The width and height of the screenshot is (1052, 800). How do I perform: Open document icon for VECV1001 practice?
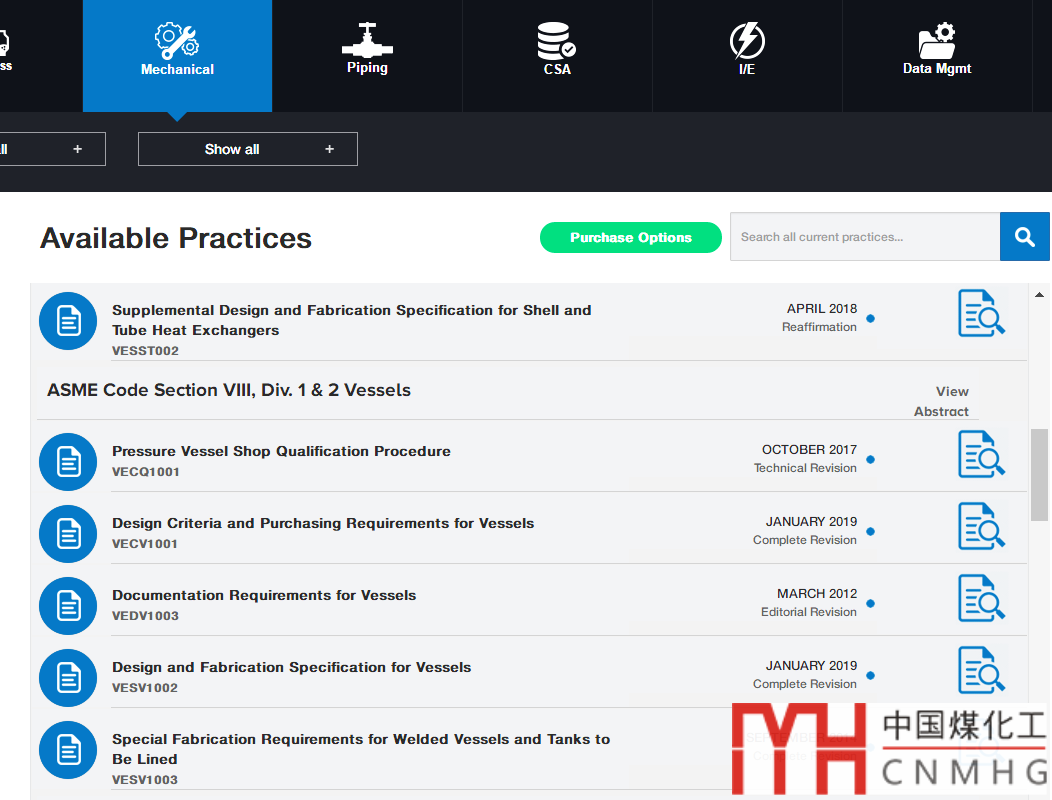pos(68,534)
